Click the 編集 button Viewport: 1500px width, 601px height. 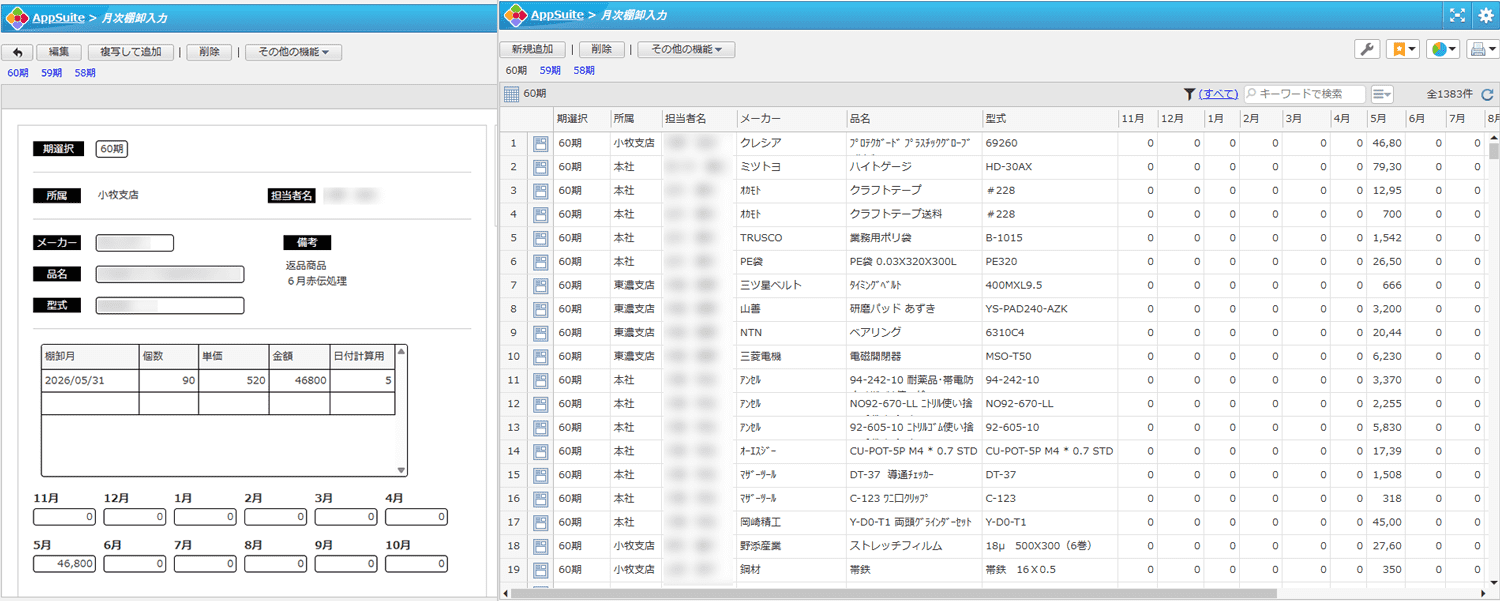pyautogui.click(x=59, y=52)
